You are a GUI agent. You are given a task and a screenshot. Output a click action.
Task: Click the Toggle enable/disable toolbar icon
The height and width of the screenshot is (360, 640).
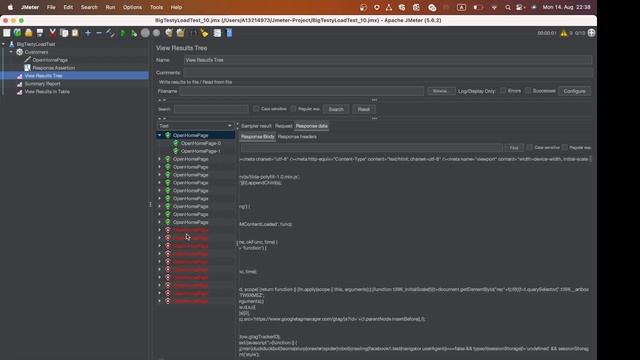(x=110, y=33)
